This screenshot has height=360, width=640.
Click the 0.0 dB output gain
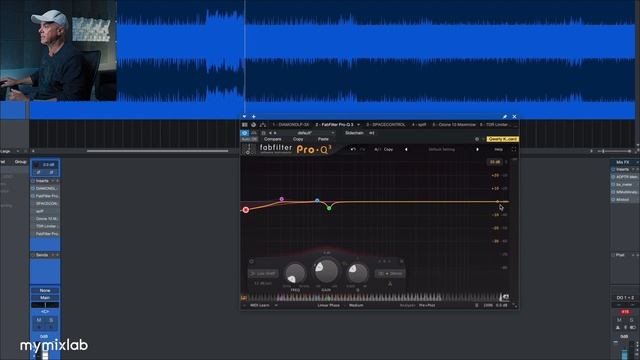(502, 305)
